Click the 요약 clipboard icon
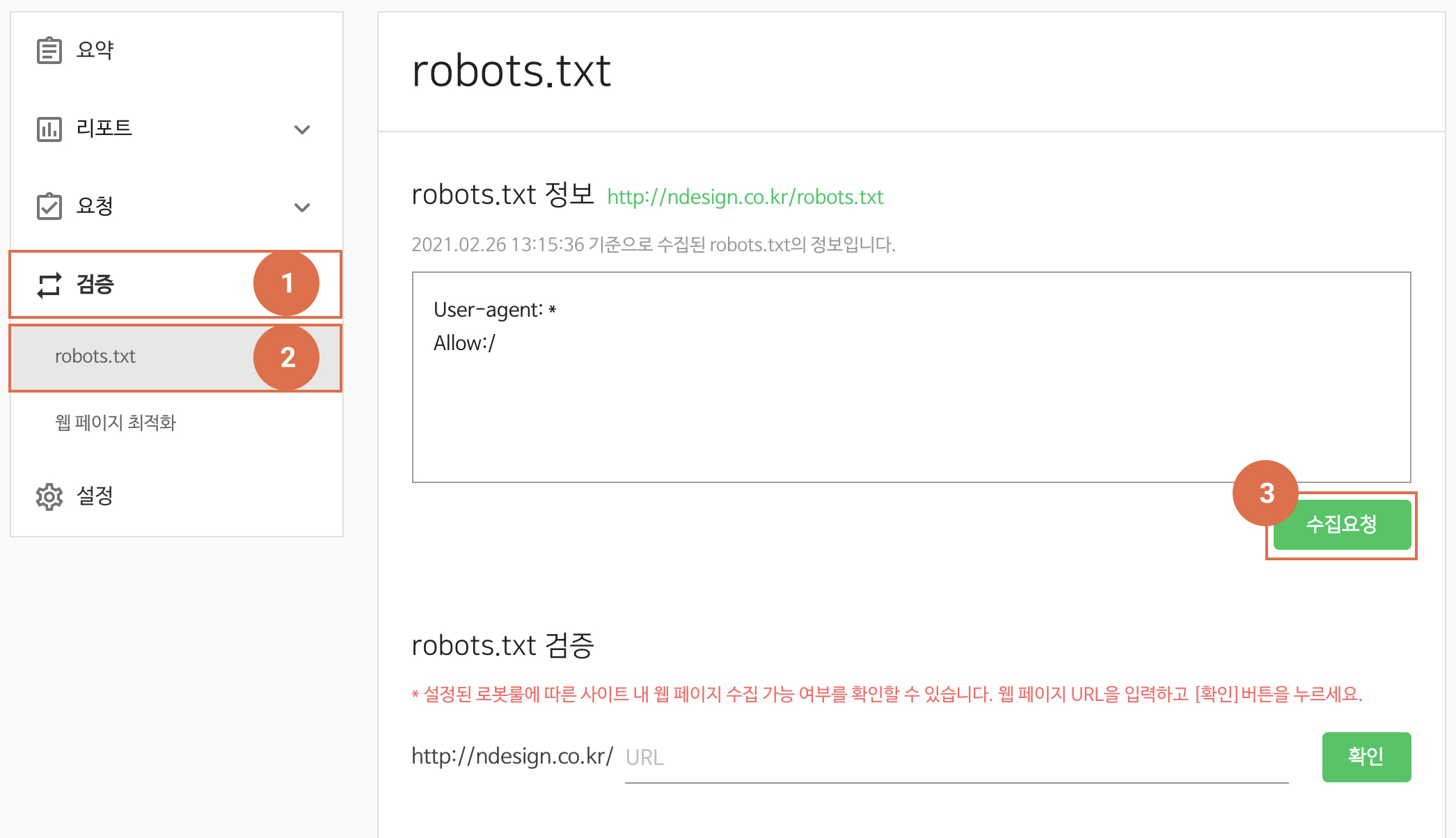The width and height of the screenshot is (1456, 838). [x=49, y=50]
